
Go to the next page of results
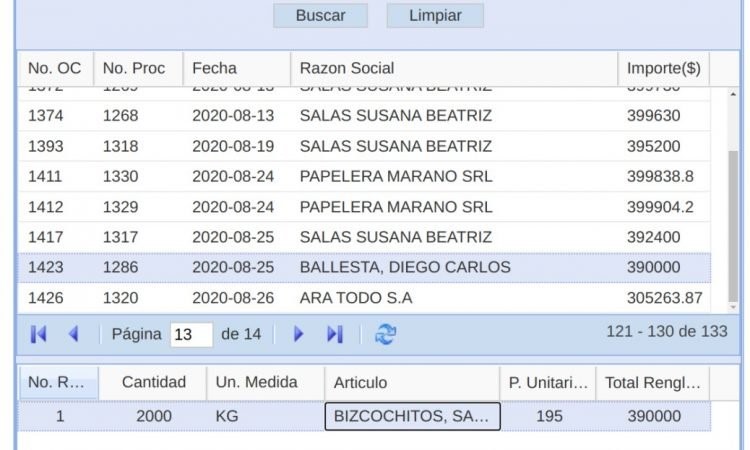point(298,334)
